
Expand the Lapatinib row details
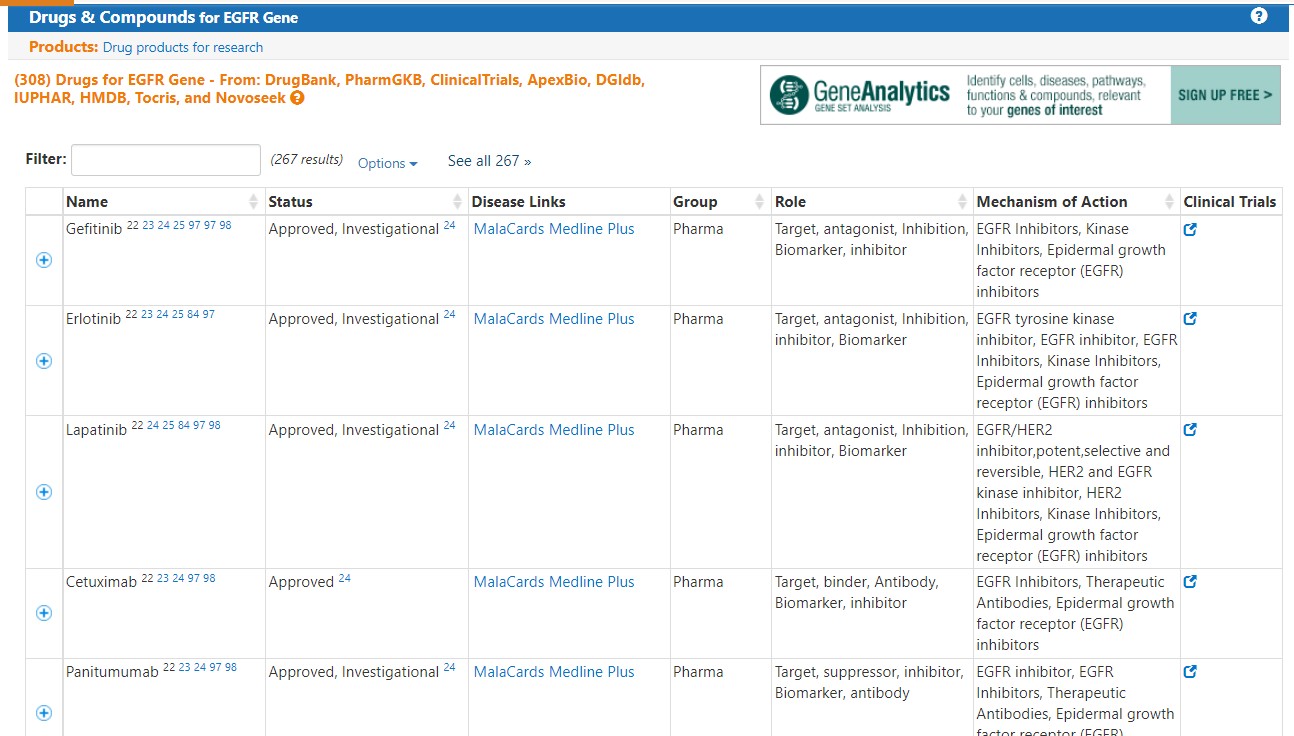(44, 492)
